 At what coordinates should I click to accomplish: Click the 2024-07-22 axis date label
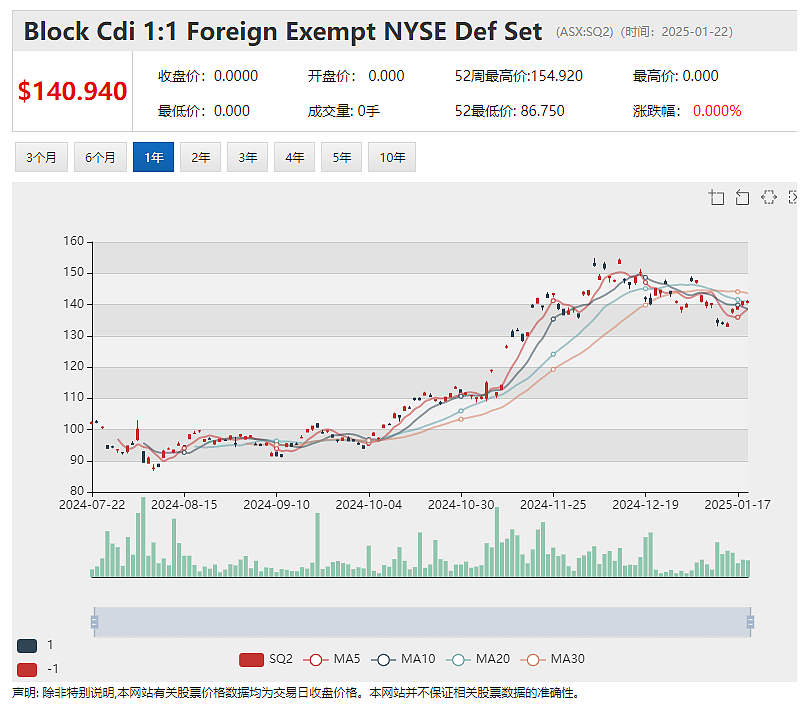point(92,505)
